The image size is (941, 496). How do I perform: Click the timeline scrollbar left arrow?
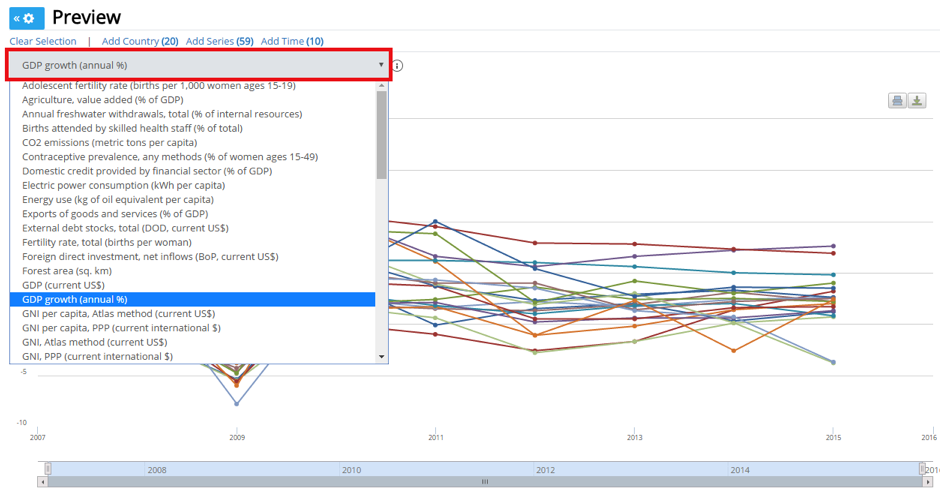(x=44, y=481)
